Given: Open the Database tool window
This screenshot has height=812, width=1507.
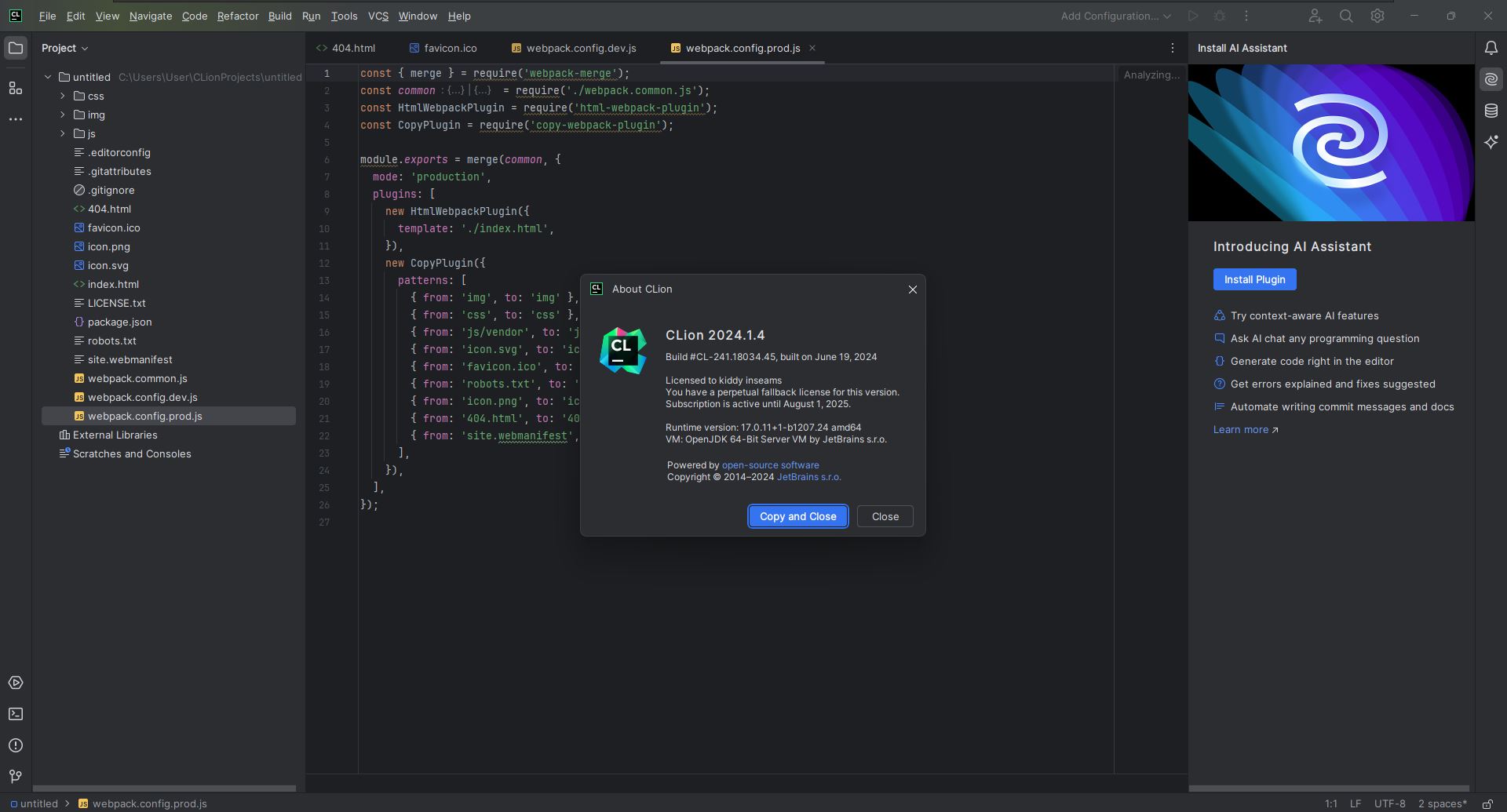Looking at the screenshot, I should 1491,111.
